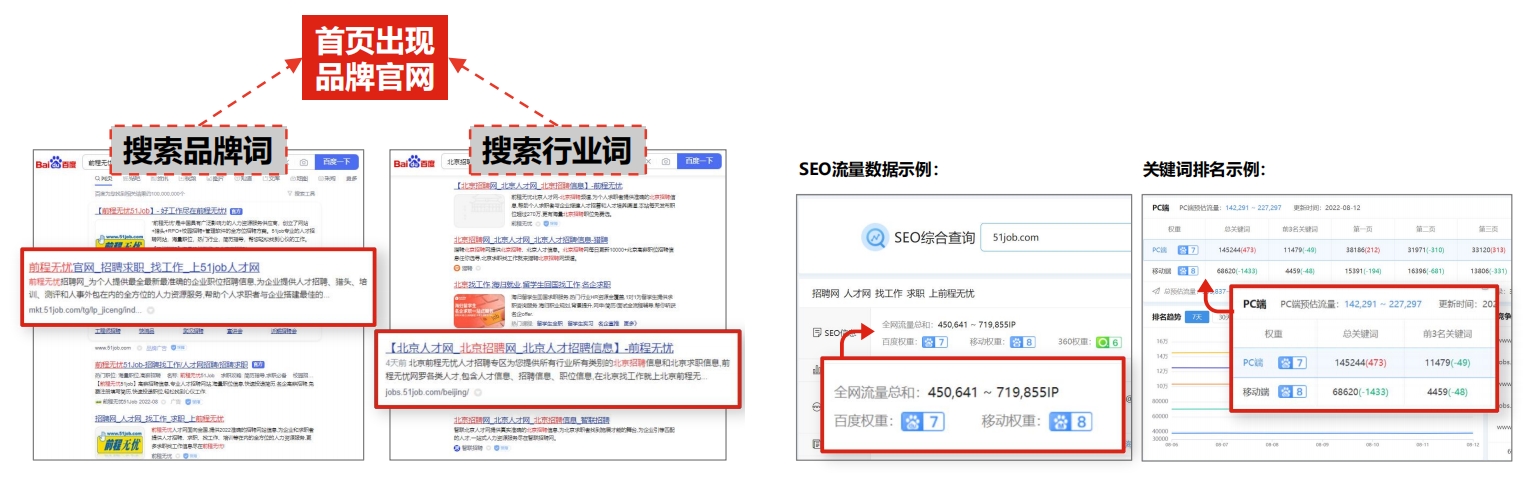Screen dimensions: 1540x481
Task: Click the camera image-search icon in the brand-term screenshot
Action: coord(304,162)
